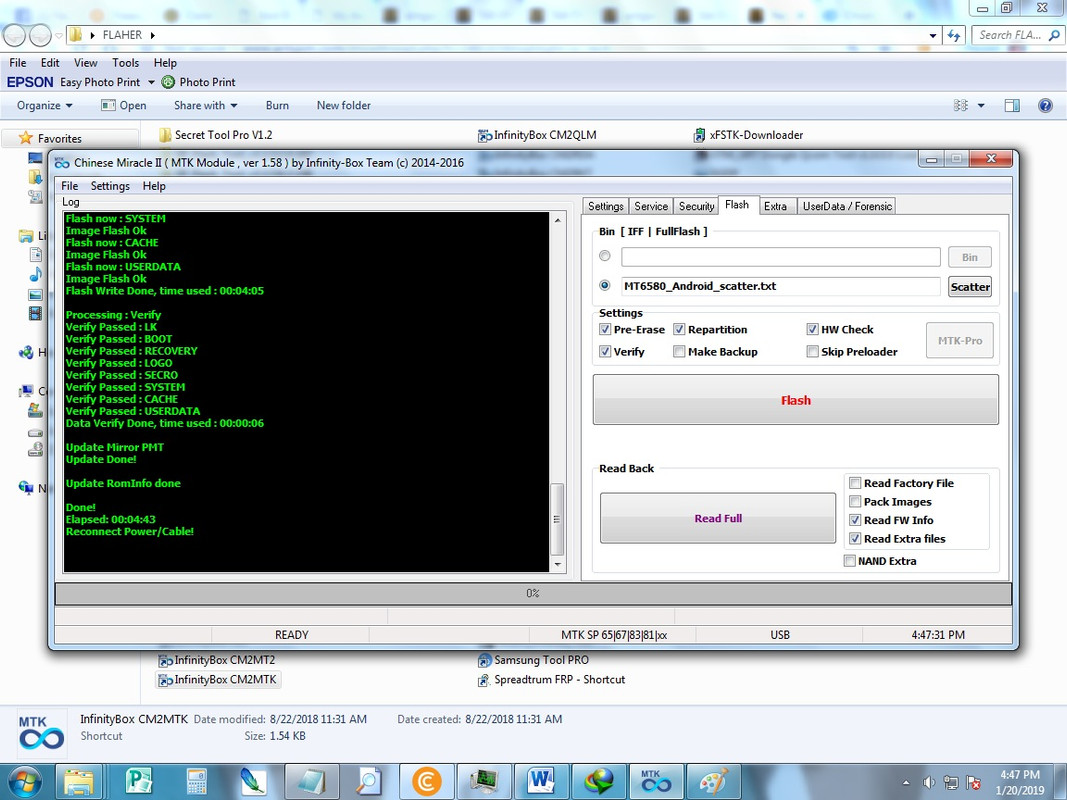The height and width of the screenshot is (800, 1067).
Task: Open the change view dropdown arrow
Action: pyautogui.click(x=981, y=105)
